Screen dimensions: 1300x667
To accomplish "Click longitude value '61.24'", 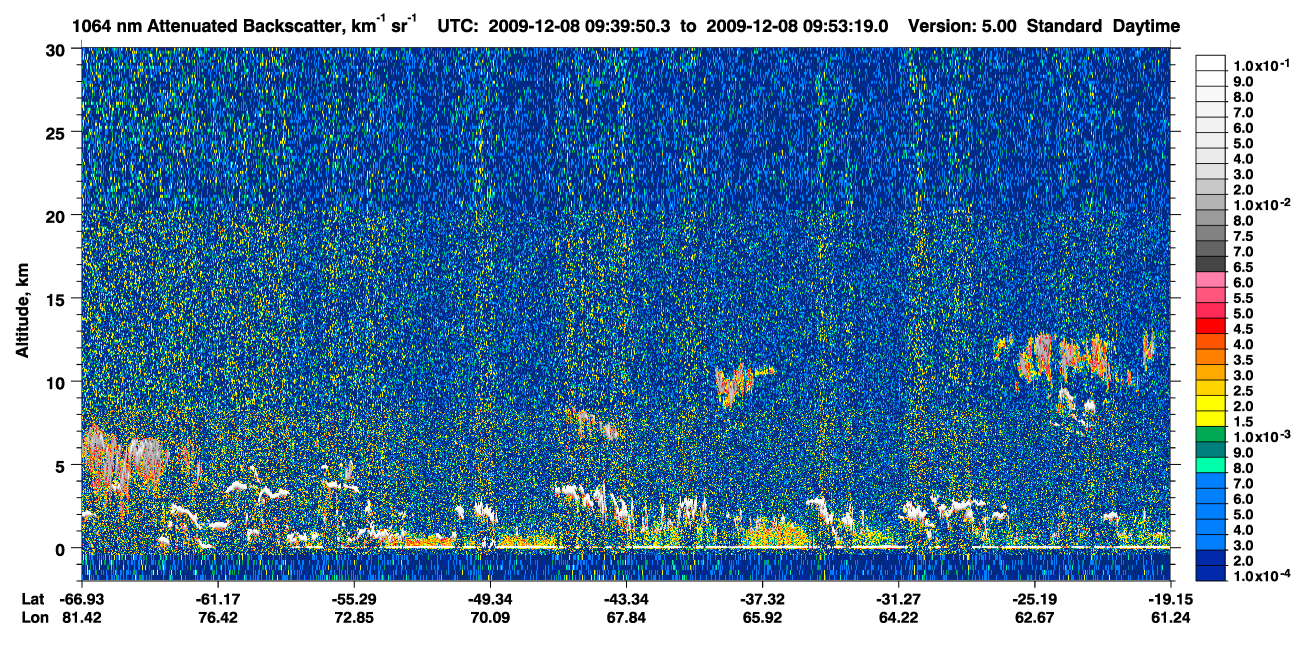I will [1169, 617].
